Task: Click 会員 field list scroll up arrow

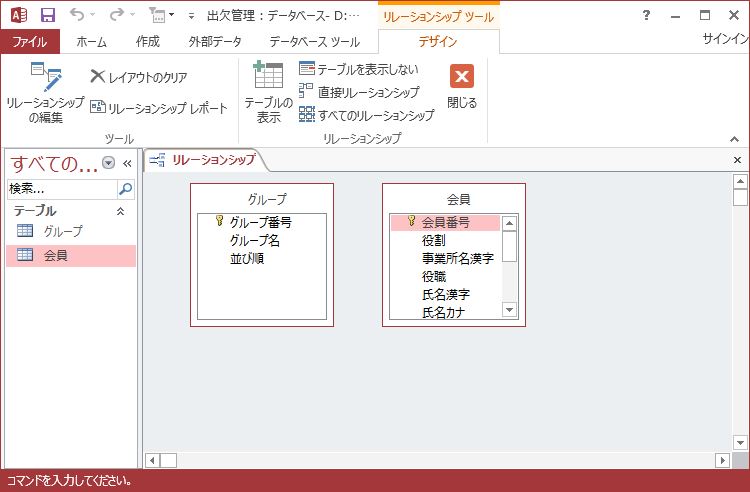Action: click(x=509, y=223)
